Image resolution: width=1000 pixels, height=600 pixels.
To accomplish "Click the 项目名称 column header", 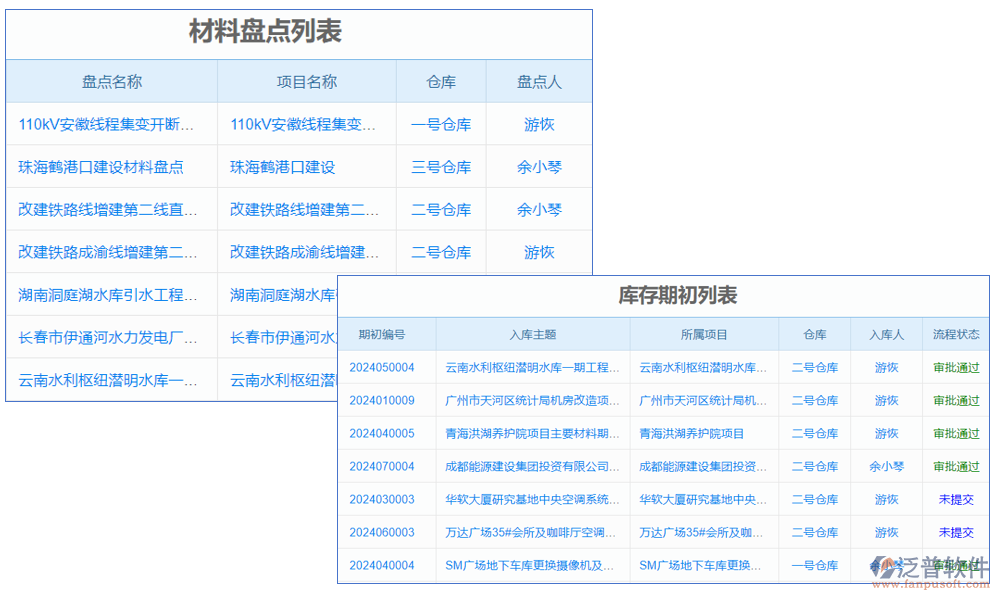I will 307,81.
